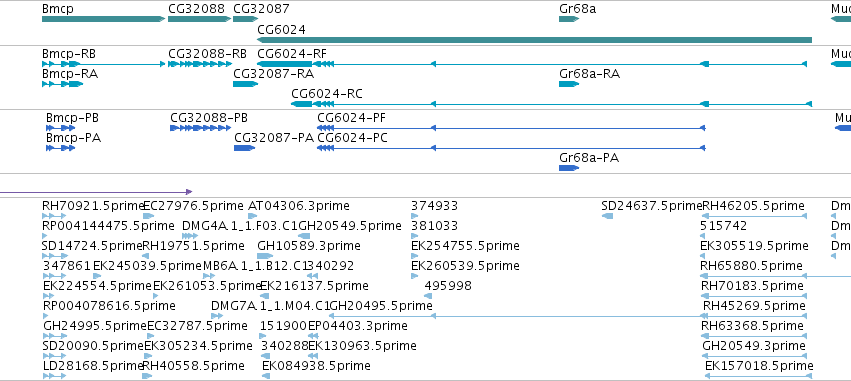The image size is (851, 381).
Task: Select EST EC27976.5prime
Action: (193, 206)
